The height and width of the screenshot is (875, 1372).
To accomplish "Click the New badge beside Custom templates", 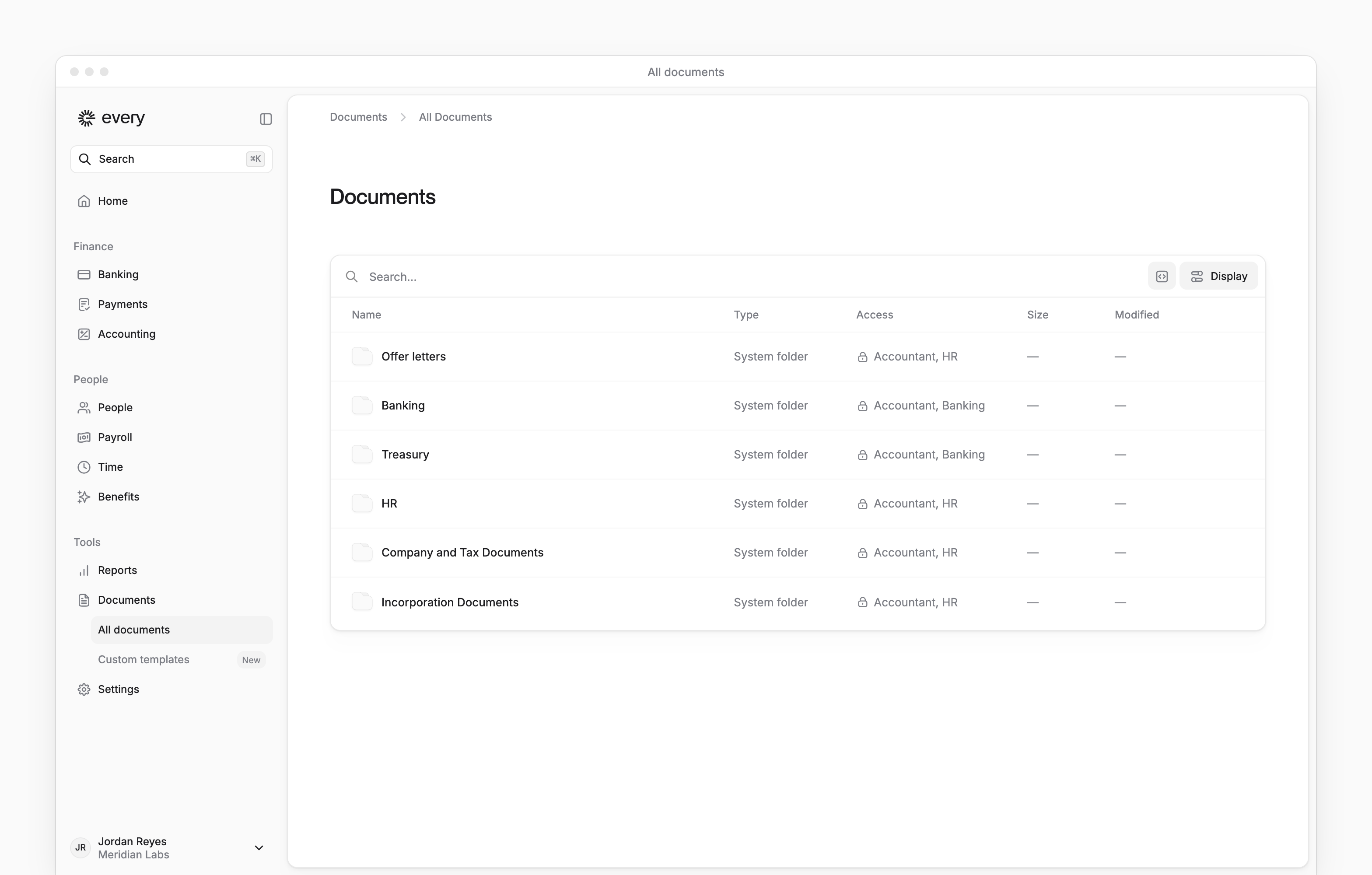I will tap(251, 660).
